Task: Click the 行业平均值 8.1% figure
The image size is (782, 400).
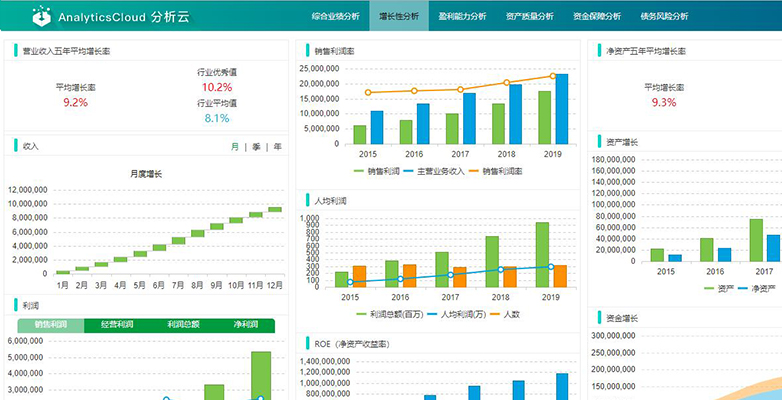Action: coord(217,118)
